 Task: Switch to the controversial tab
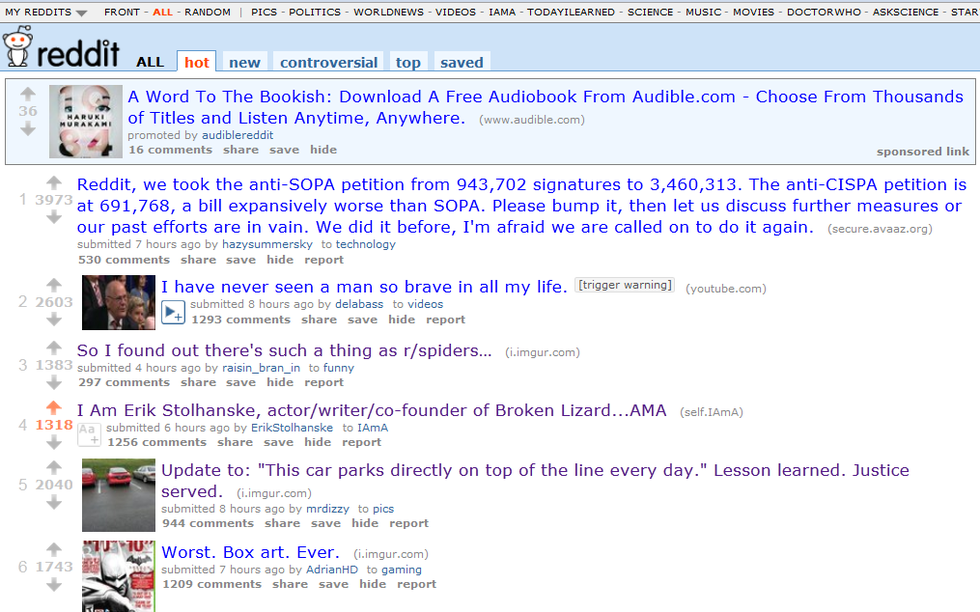[x=329, y=63]
